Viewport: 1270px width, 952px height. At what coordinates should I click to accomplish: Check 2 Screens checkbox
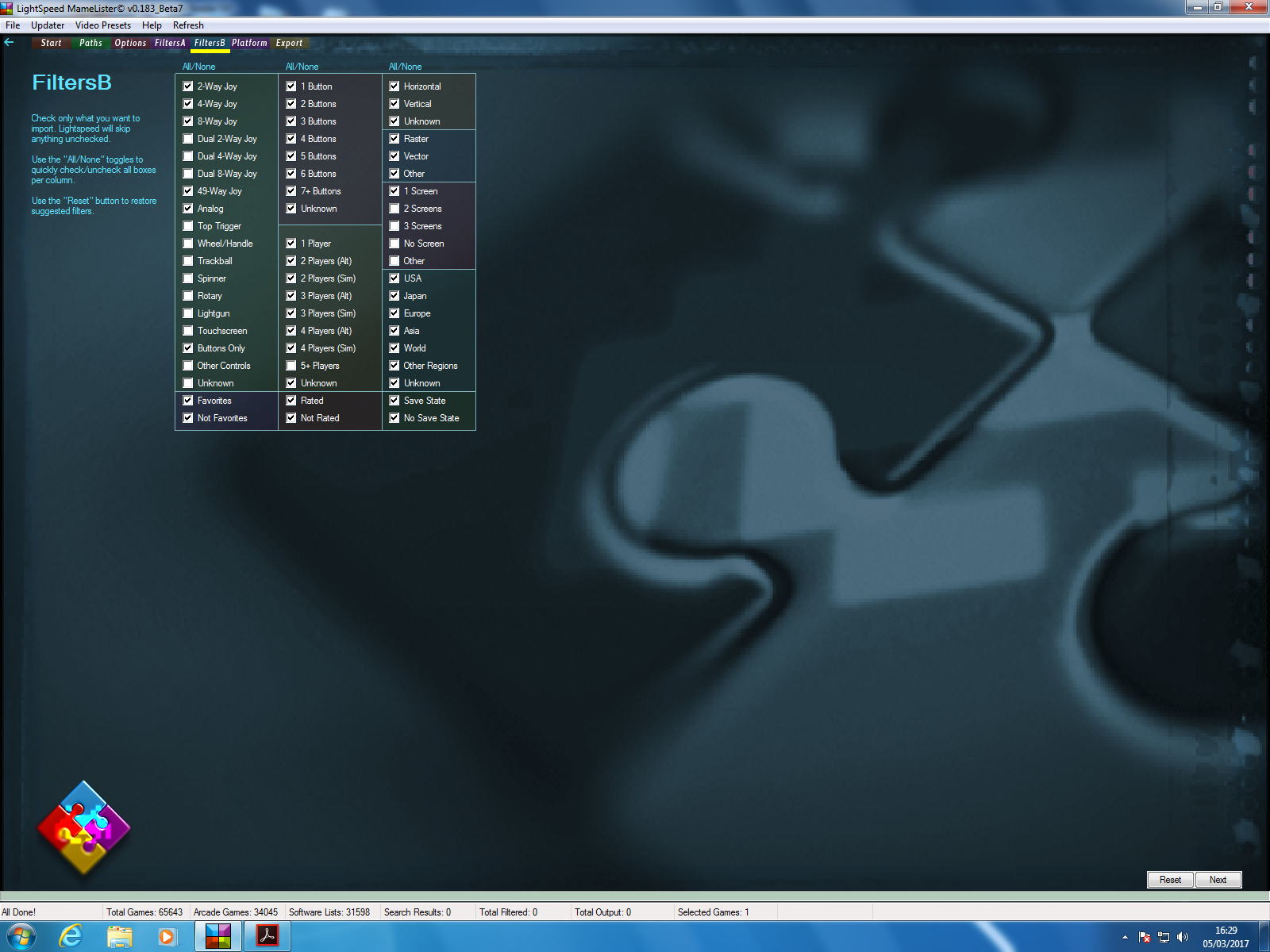point(394,209)
